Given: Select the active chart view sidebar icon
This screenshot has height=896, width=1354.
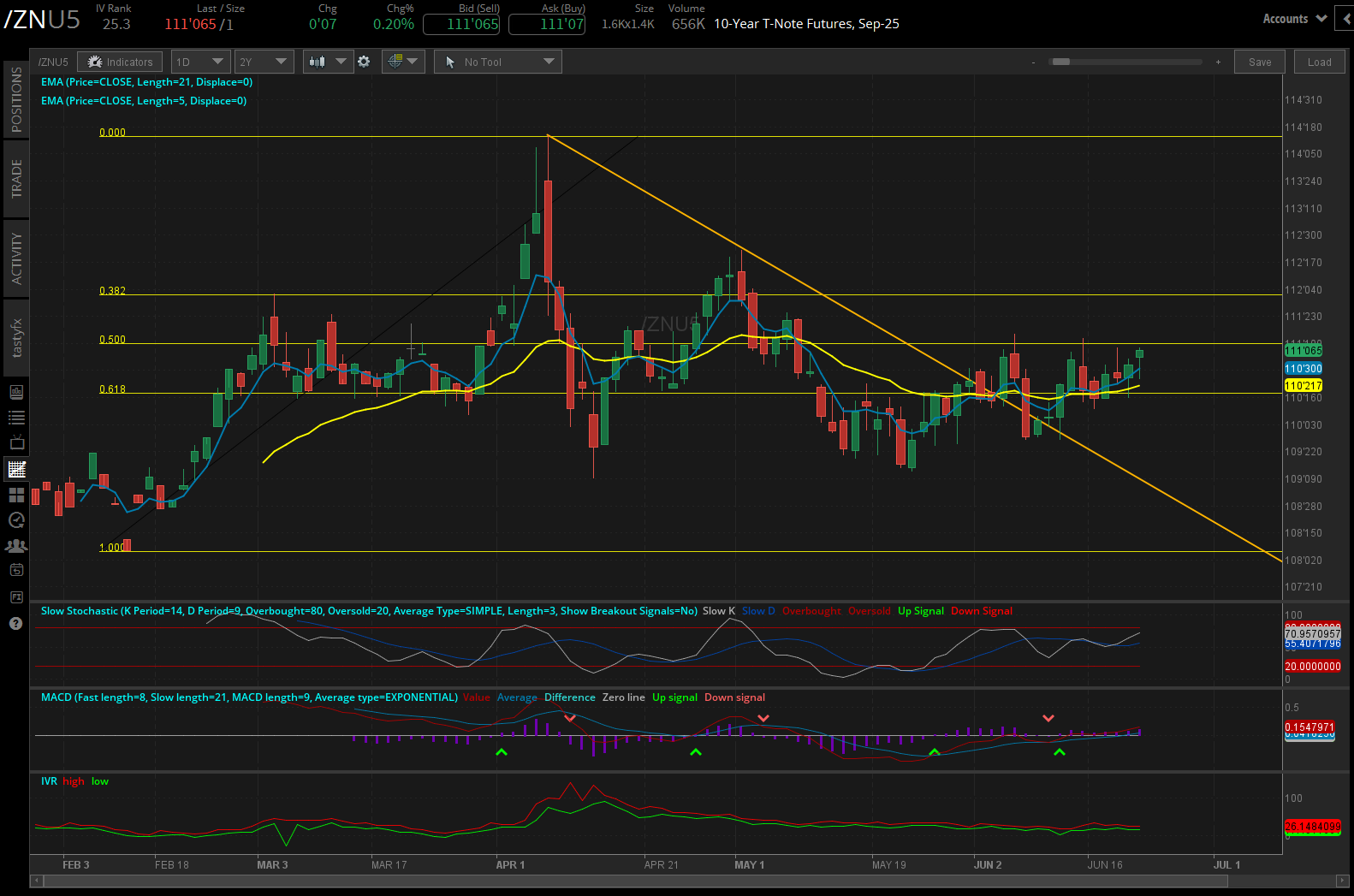Looking at the screenshot, I should coord(16,469).
